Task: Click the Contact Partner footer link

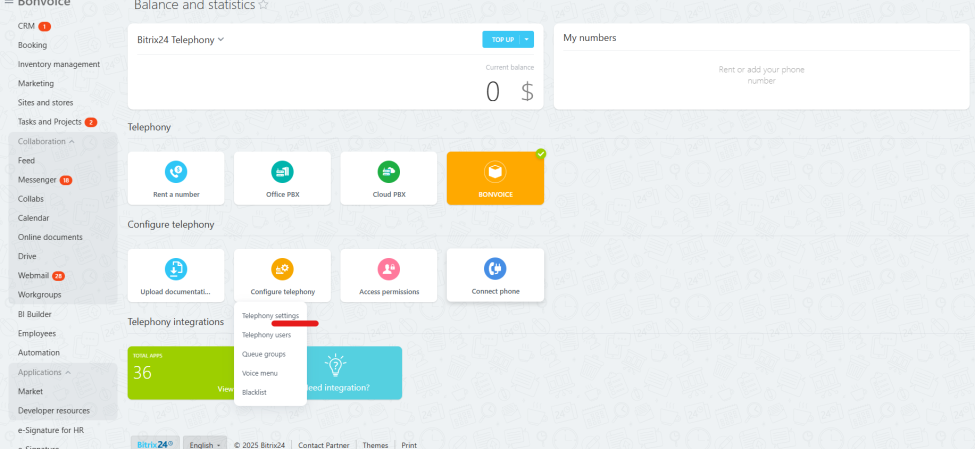Action: click(323, 445)
